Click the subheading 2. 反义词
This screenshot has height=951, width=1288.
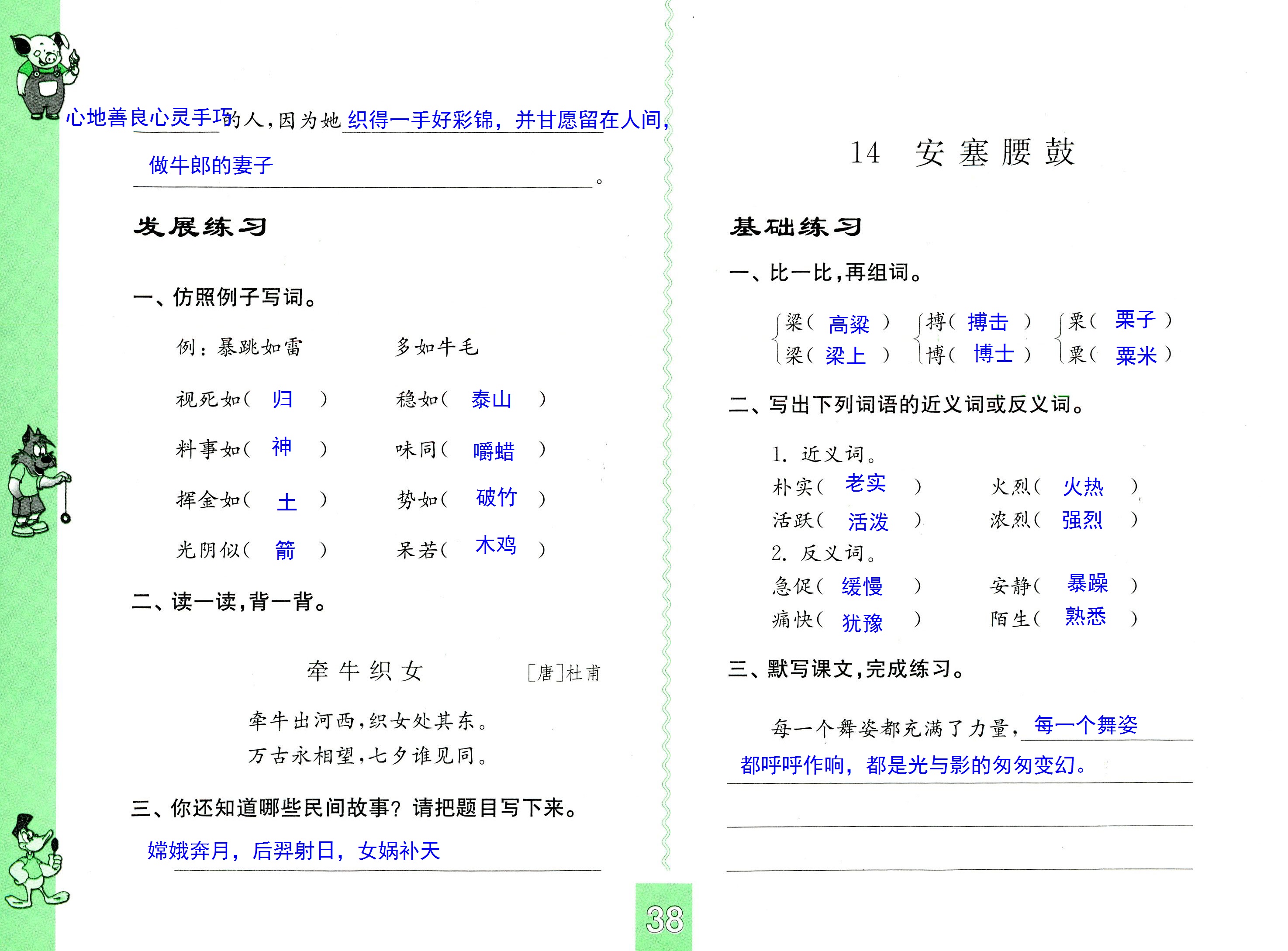(x=825, y=553)
